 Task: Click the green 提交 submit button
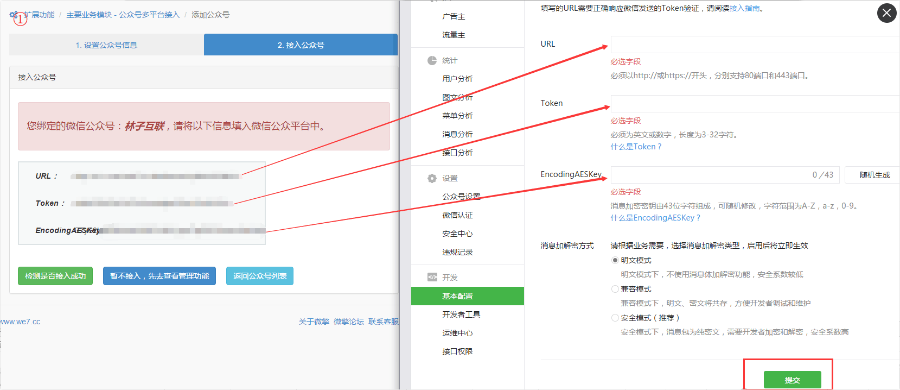792,380
